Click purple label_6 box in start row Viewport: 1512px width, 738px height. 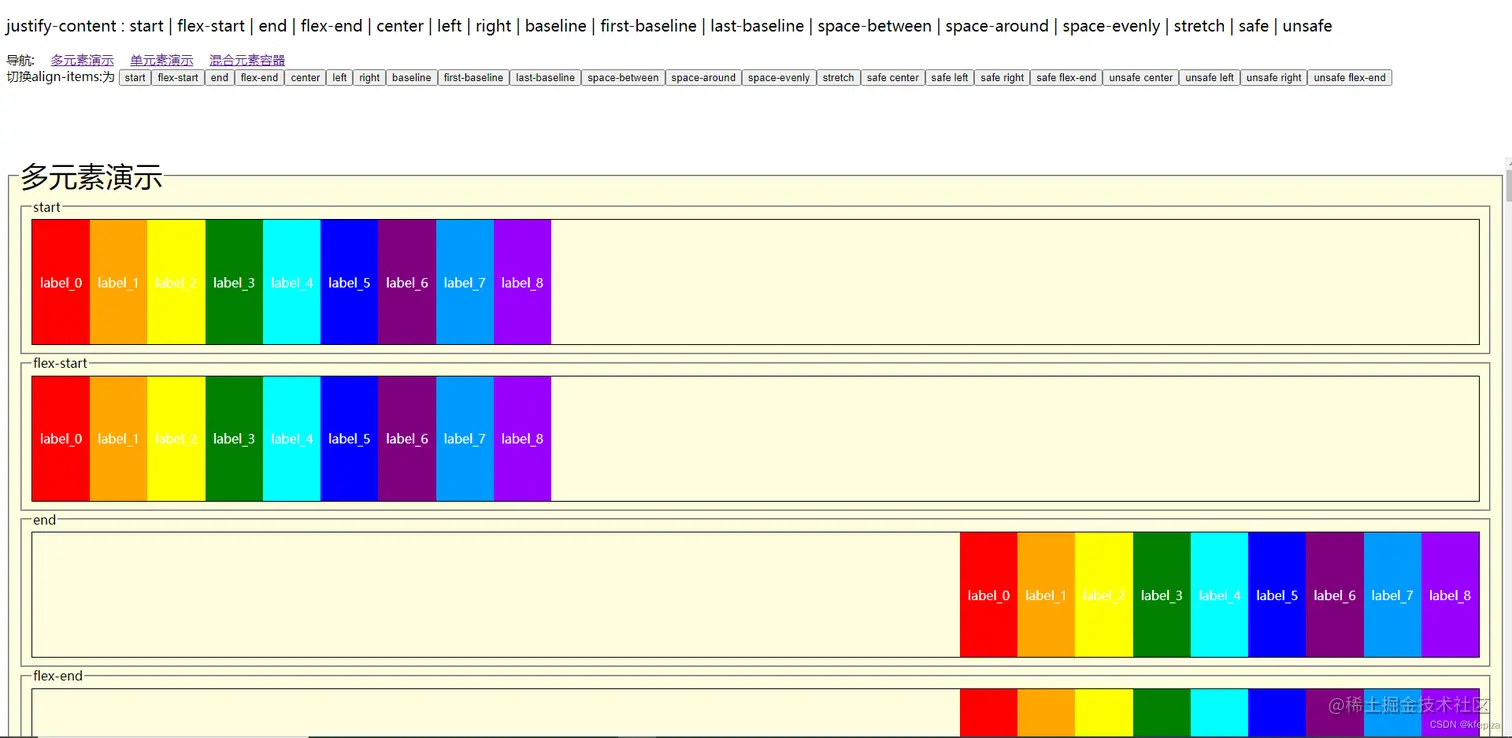click(407, 282)
